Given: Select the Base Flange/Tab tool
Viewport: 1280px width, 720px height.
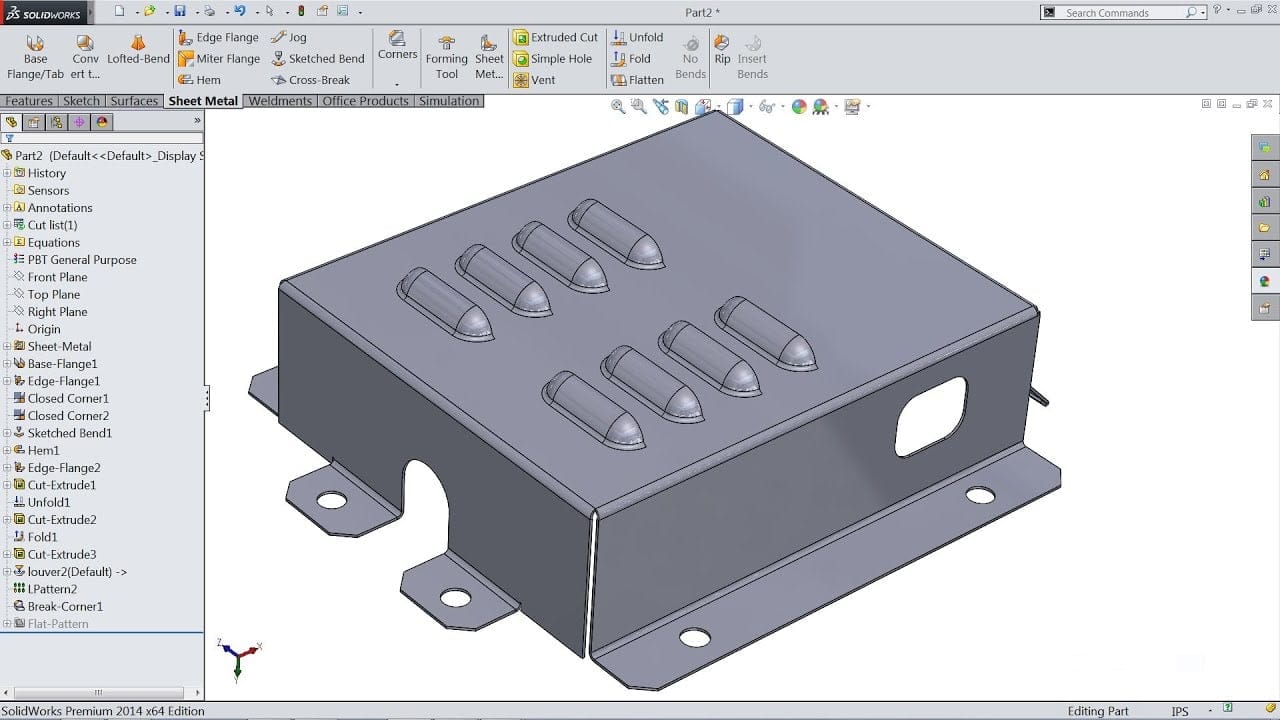Looking at the screenshot, I should point(35,57).
